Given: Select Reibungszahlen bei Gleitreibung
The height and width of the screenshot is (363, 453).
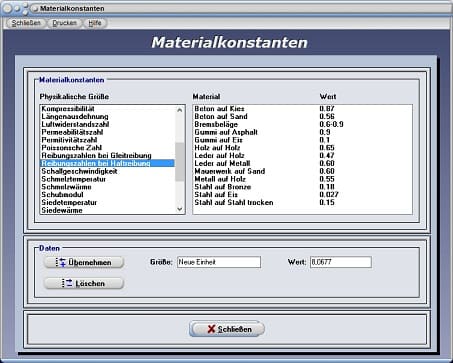Looking at the screenshot, I should (x=107, y=156).
